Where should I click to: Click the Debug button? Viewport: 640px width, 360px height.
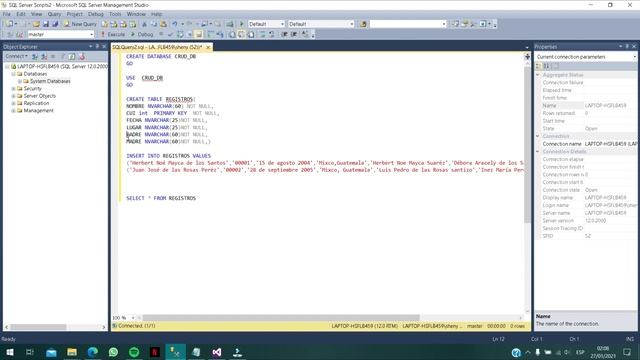[x=142, y=34]
